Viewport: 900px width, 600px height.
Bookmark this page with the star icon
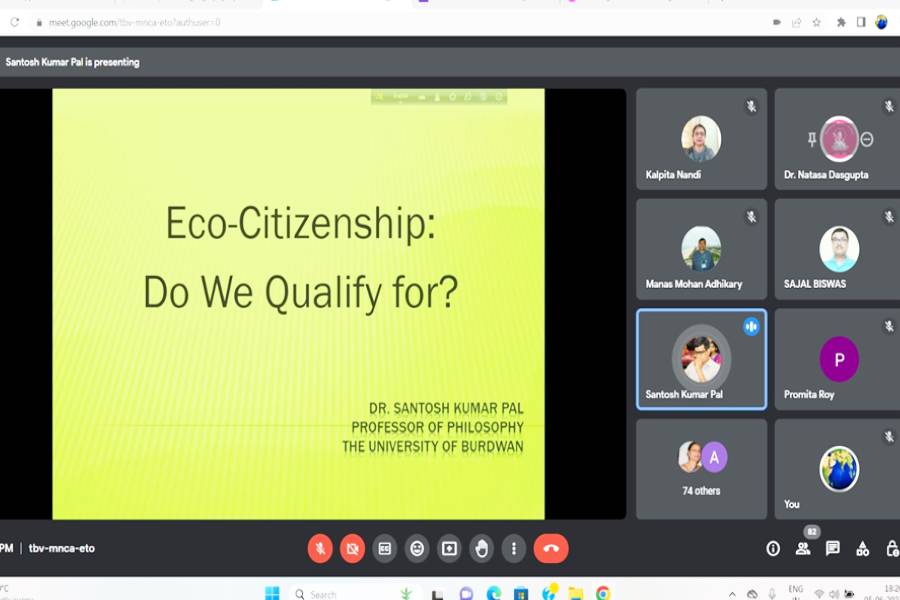(817, 22)
